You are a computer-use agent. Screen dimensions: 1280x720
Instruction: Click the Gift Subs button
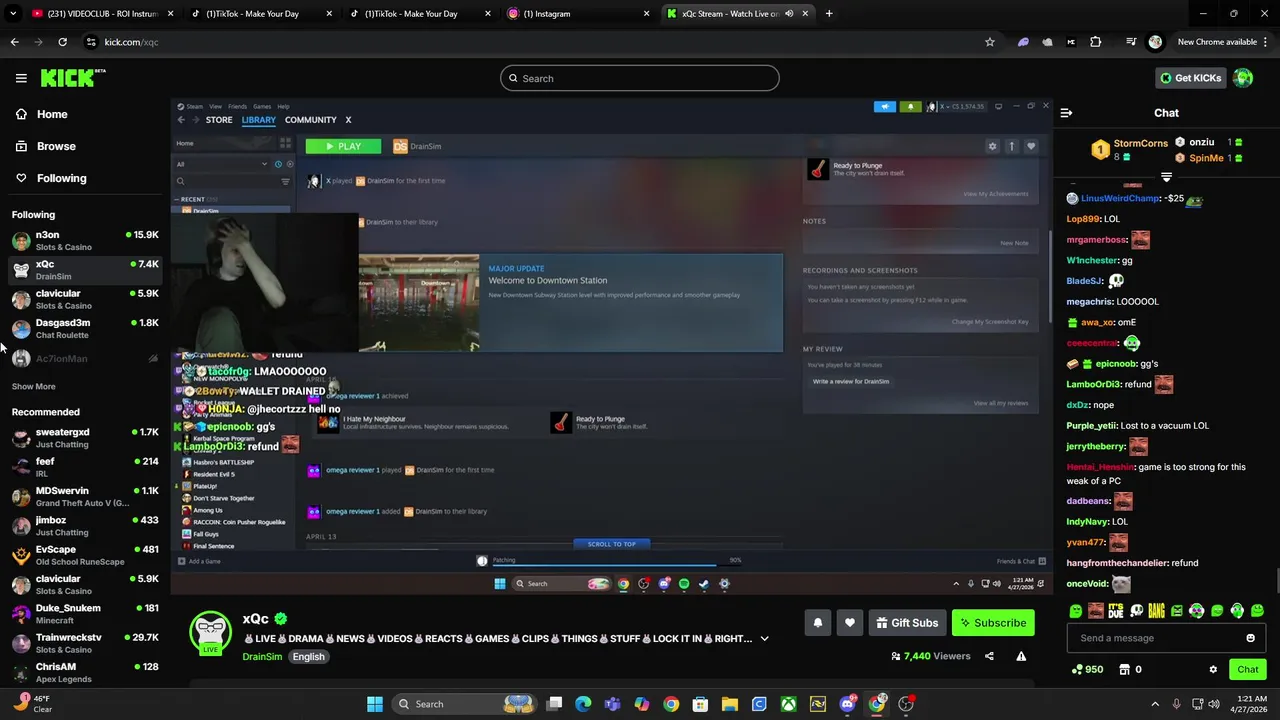click(907, 623)
